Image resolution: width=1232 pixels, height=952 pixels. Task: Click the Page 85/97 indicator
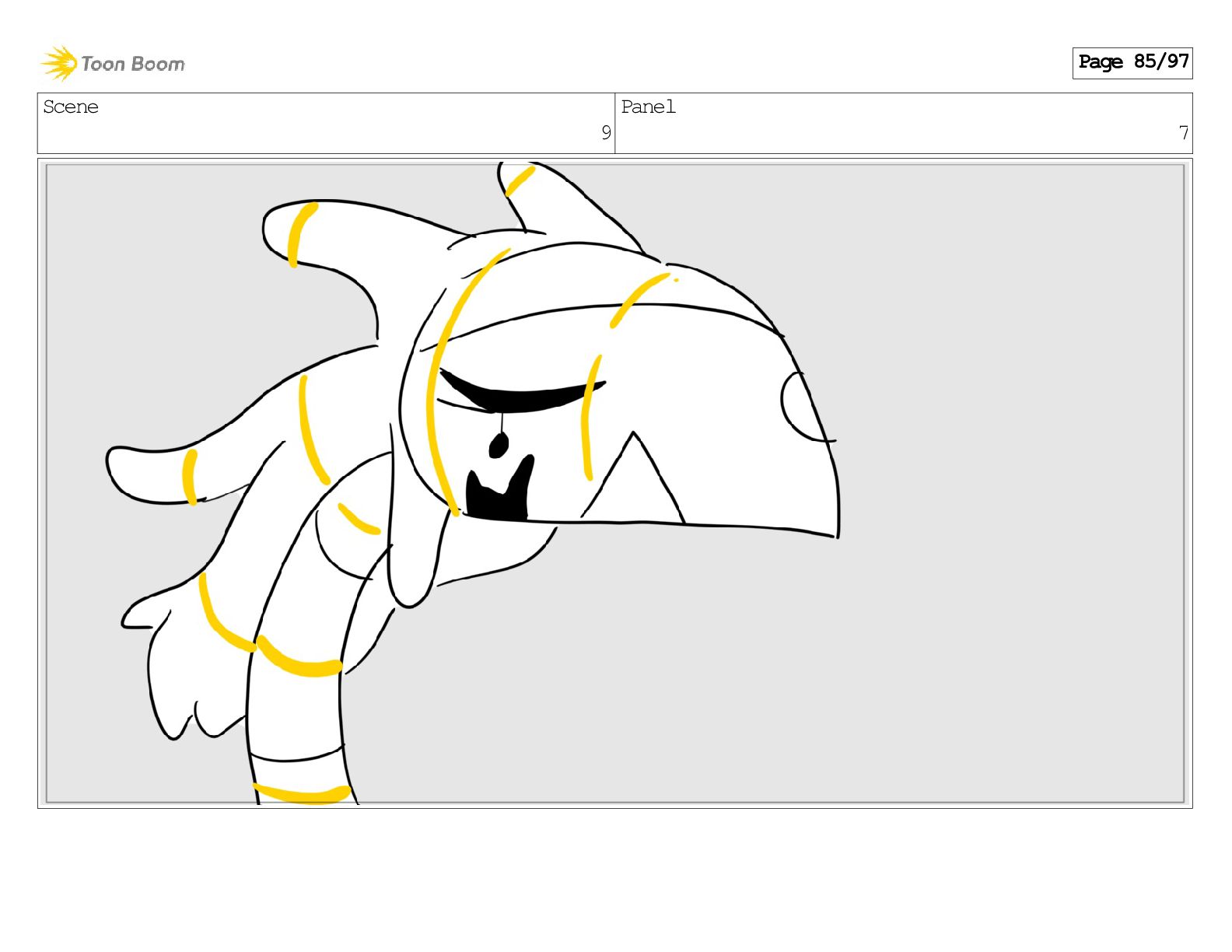1132,62
